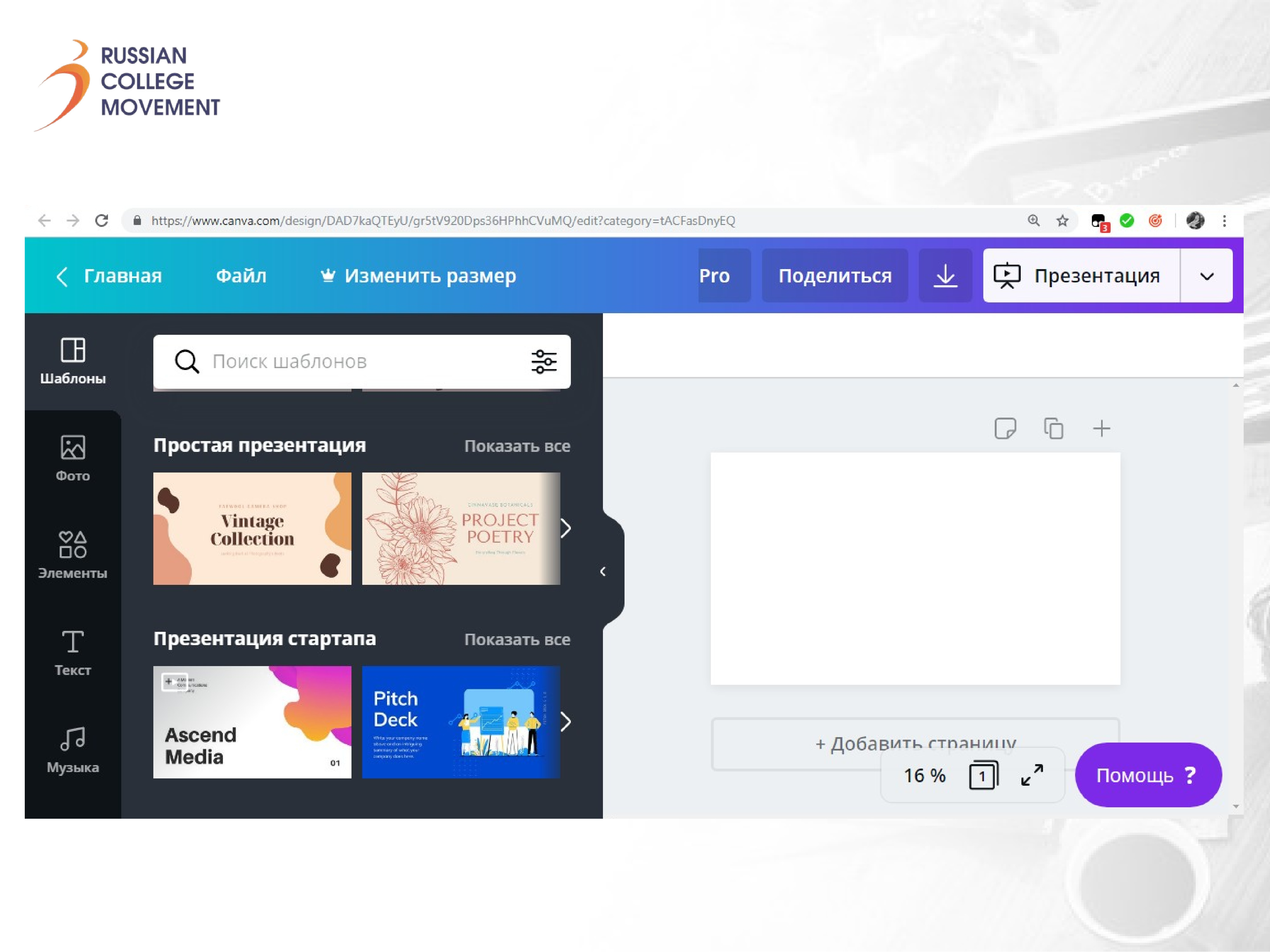Click the Pro button
This screenshot has height=952, width=1270.
pyautogui.click(x=725, y=275)
